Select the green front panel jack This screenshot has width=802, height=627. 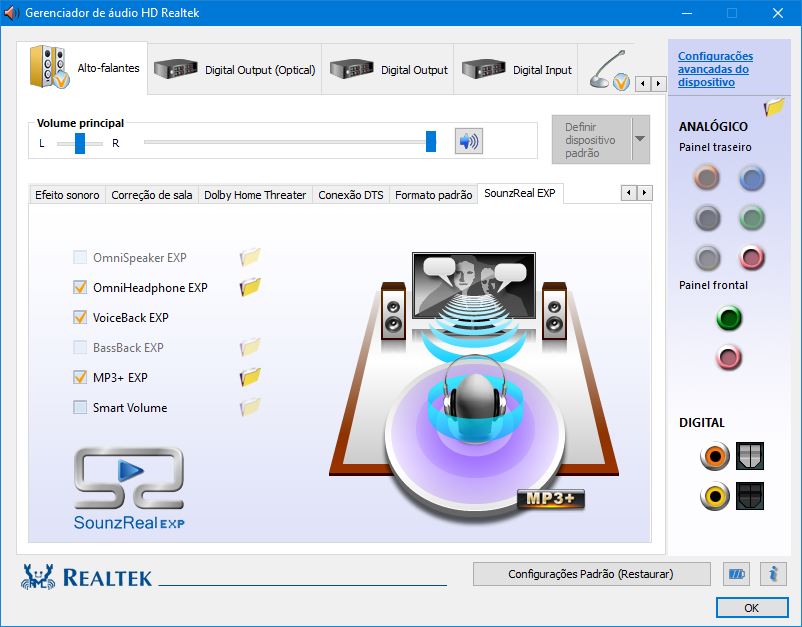click(x=729, y=318)
